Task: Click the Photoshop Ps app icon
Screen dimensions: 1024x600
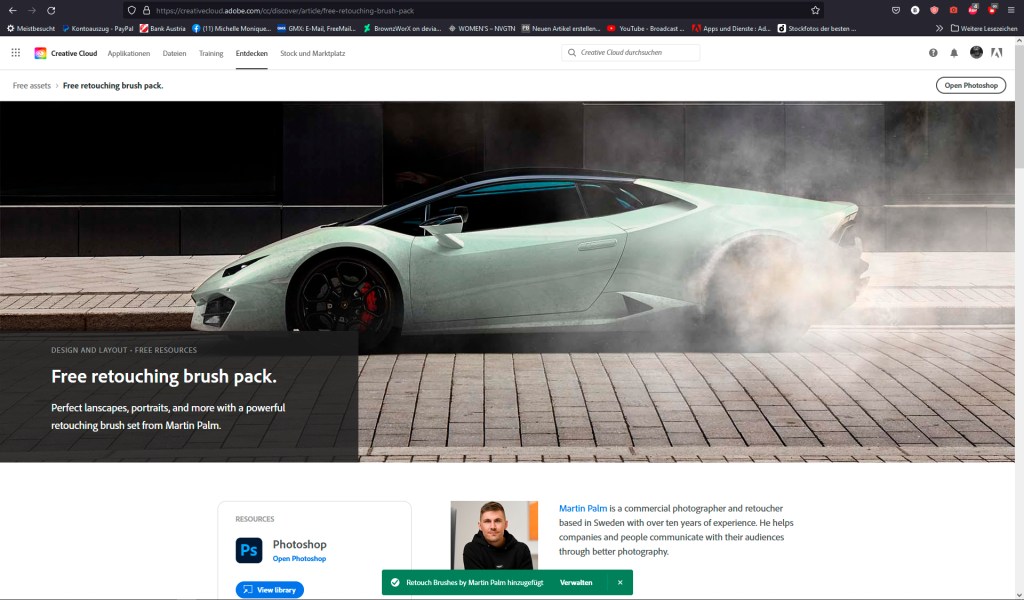Action: 249,550
